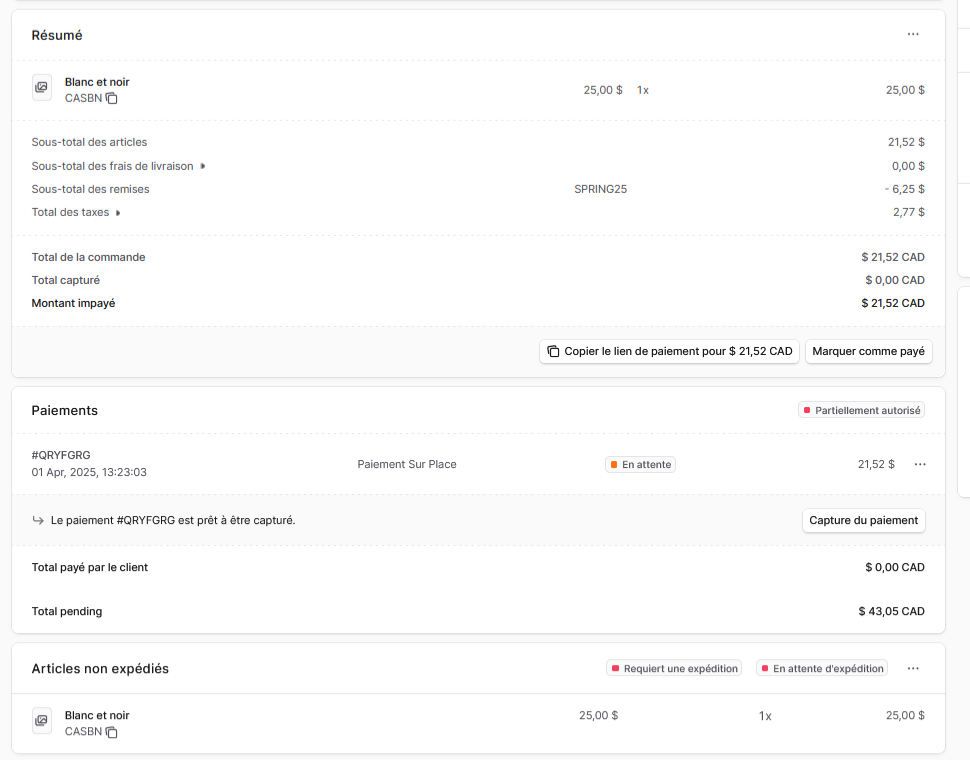Click the Blanc et noir thumbnail in unshipped items
The image size is (970, 760).
(42, 720)
